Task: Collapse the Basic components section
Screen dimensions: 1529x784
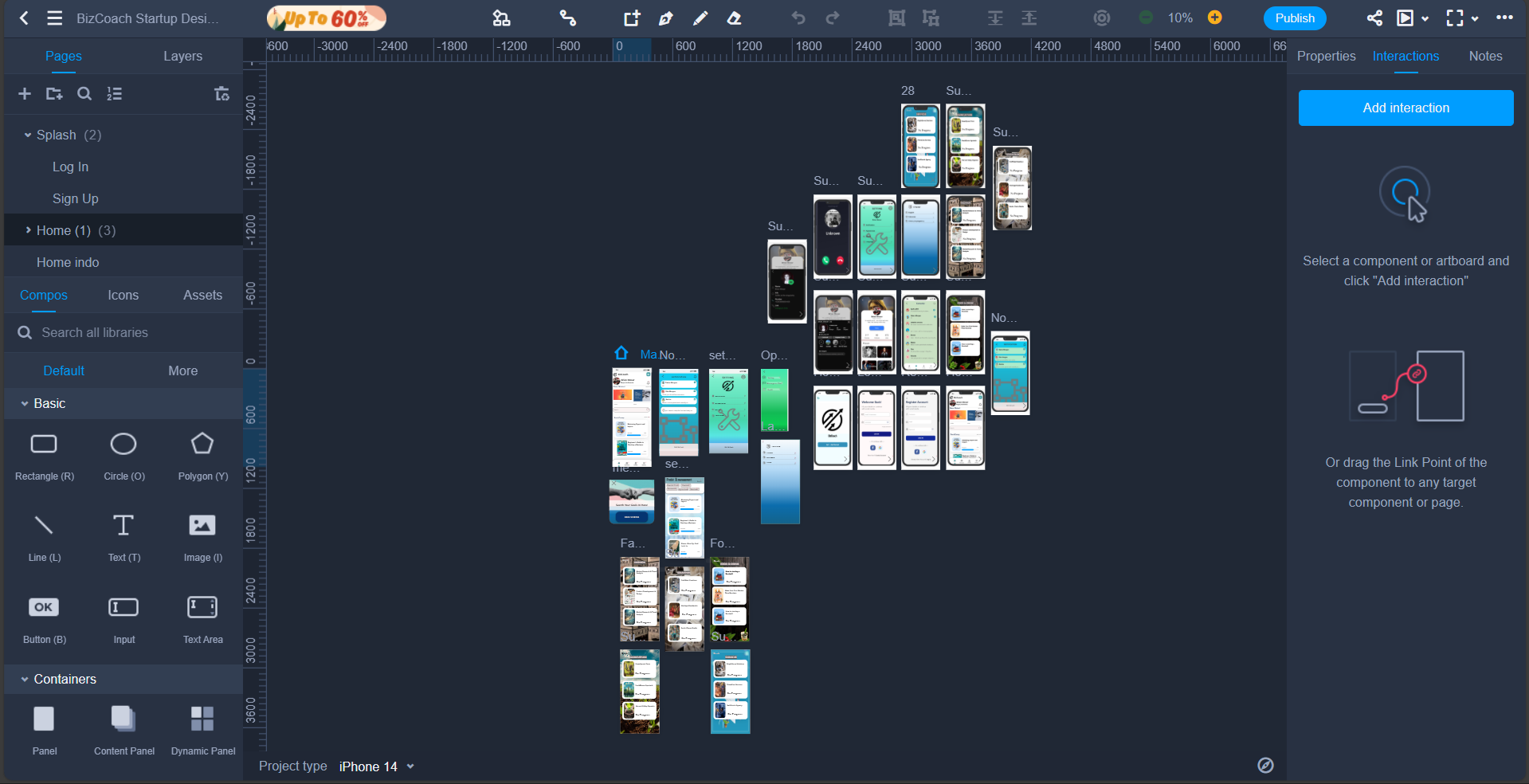Action: (25, 404)
